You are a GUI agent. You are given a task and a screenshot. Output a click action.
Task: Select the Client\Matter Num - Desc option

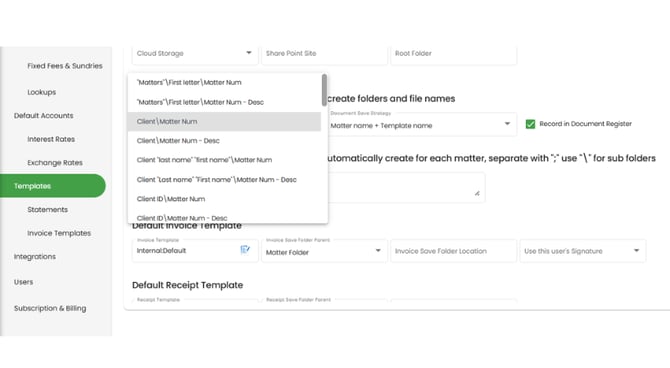coord(224,141)
